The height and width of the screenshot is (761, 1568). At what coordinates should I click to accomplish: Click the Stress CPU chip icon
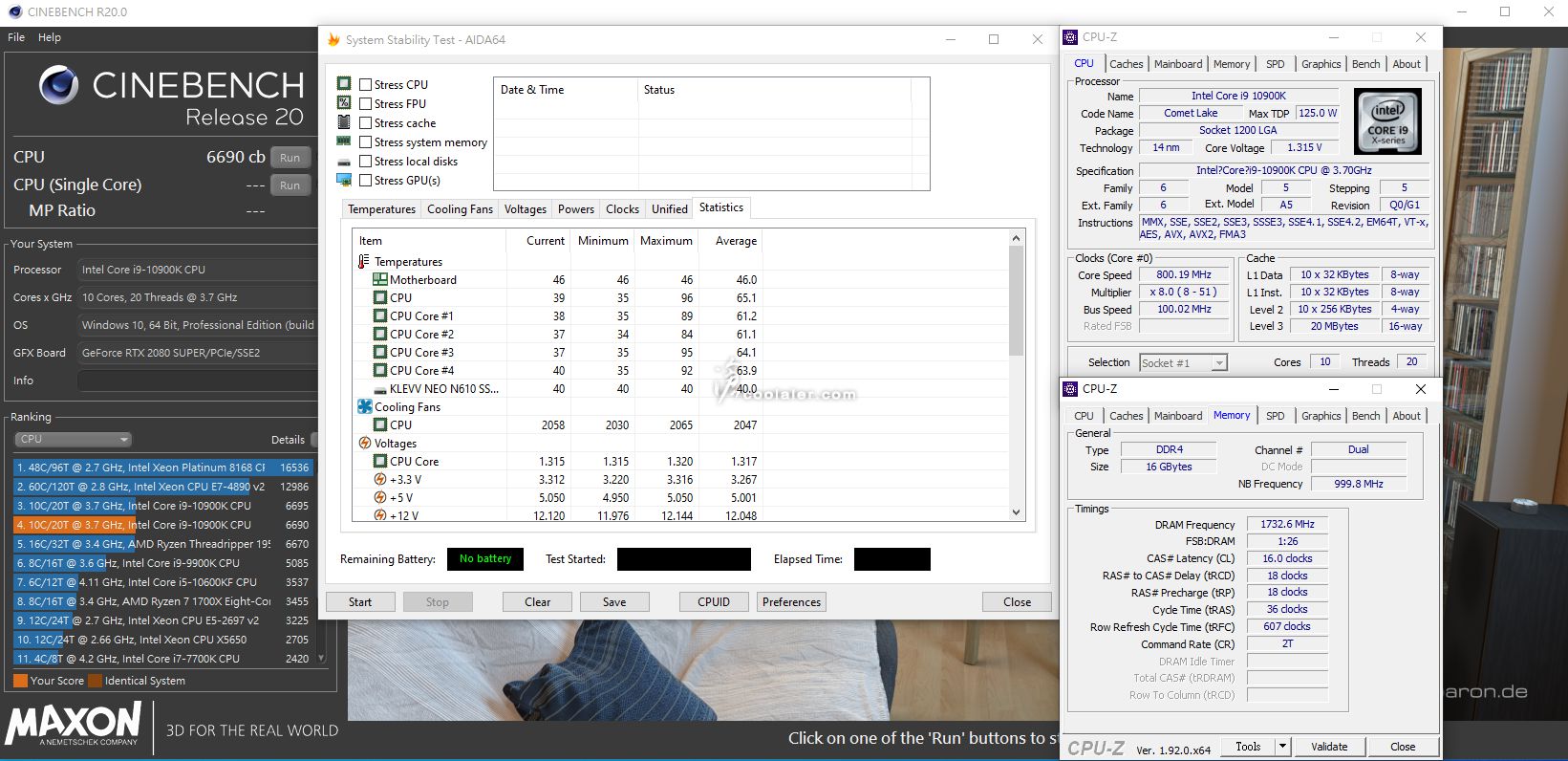tap(344, 84)
